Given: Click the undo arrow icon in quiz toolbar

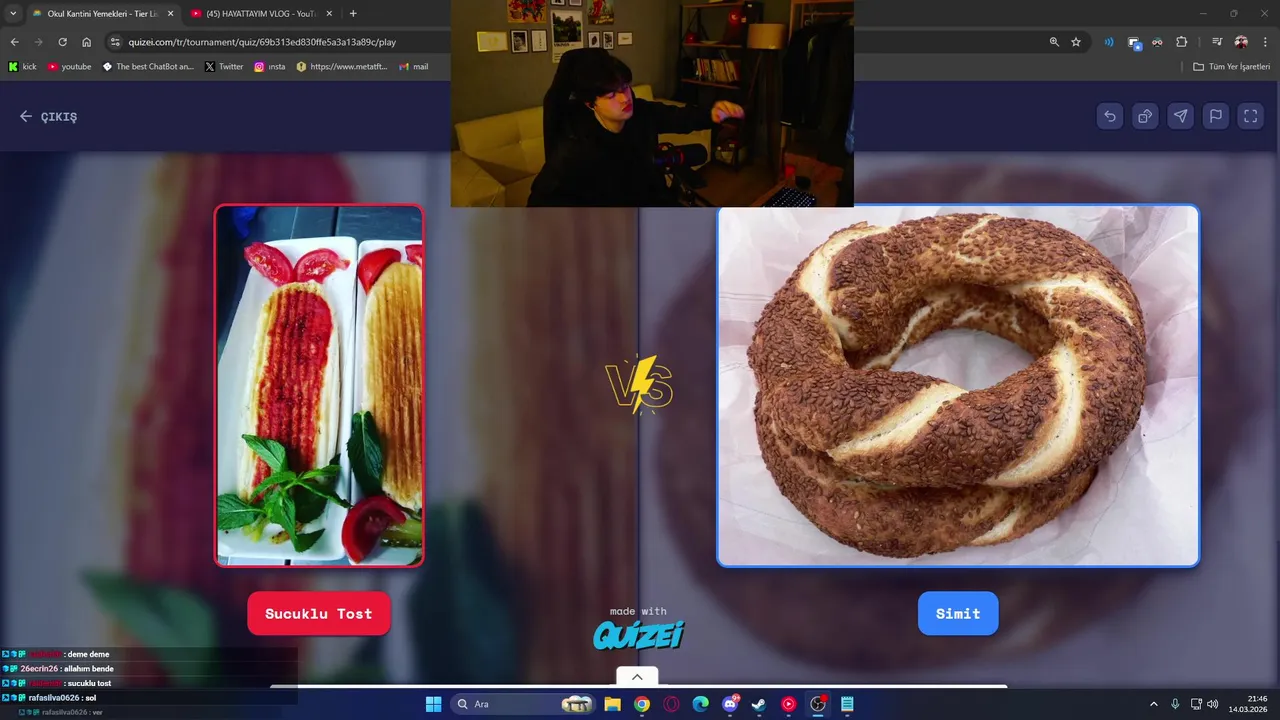Looking at the screenshot, I should tap(1110, 116).
